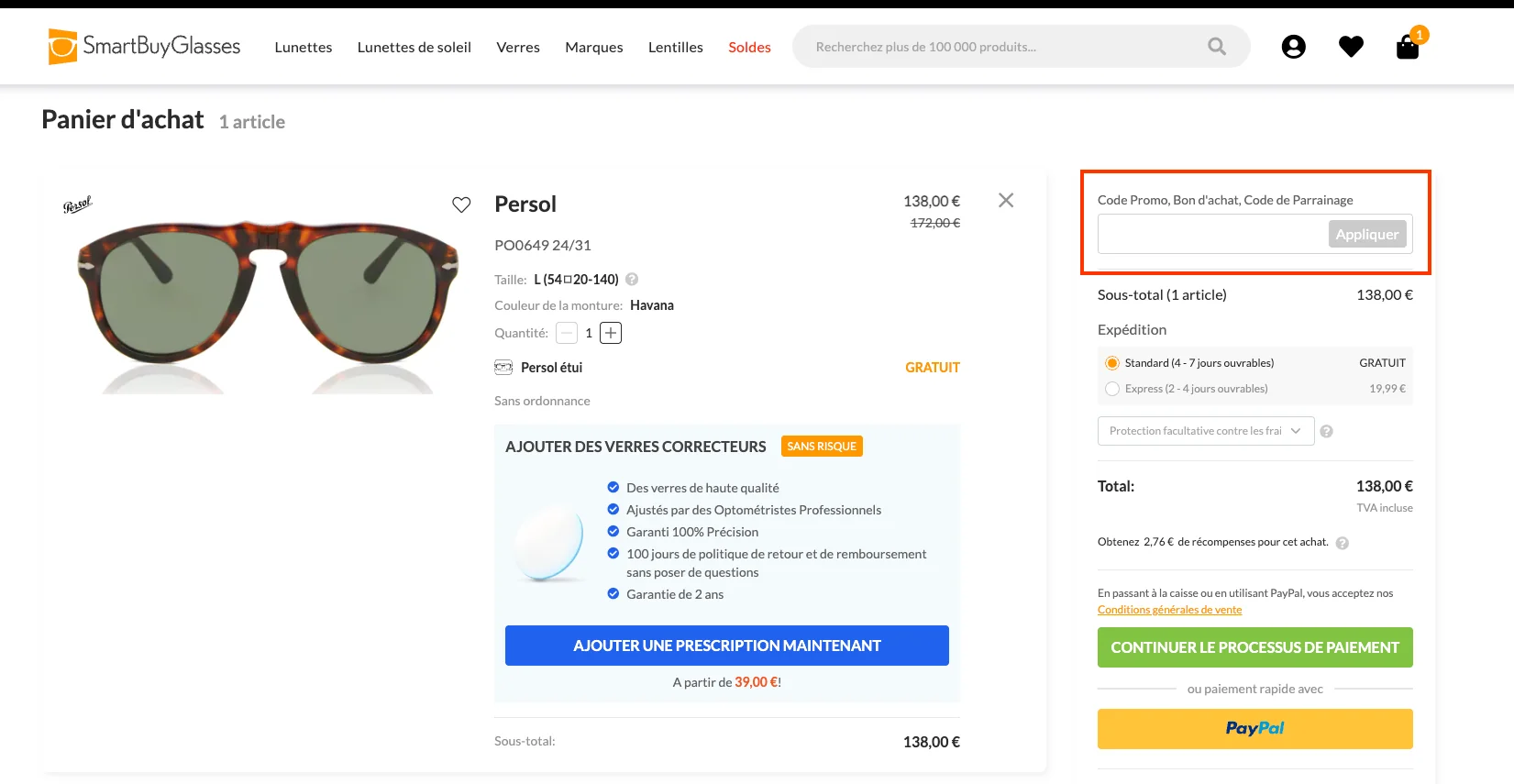Open Conditions générales de vente link
Image resolution: width=1514 pixels, height=784 pixels.
click(x=1170, y=610)
